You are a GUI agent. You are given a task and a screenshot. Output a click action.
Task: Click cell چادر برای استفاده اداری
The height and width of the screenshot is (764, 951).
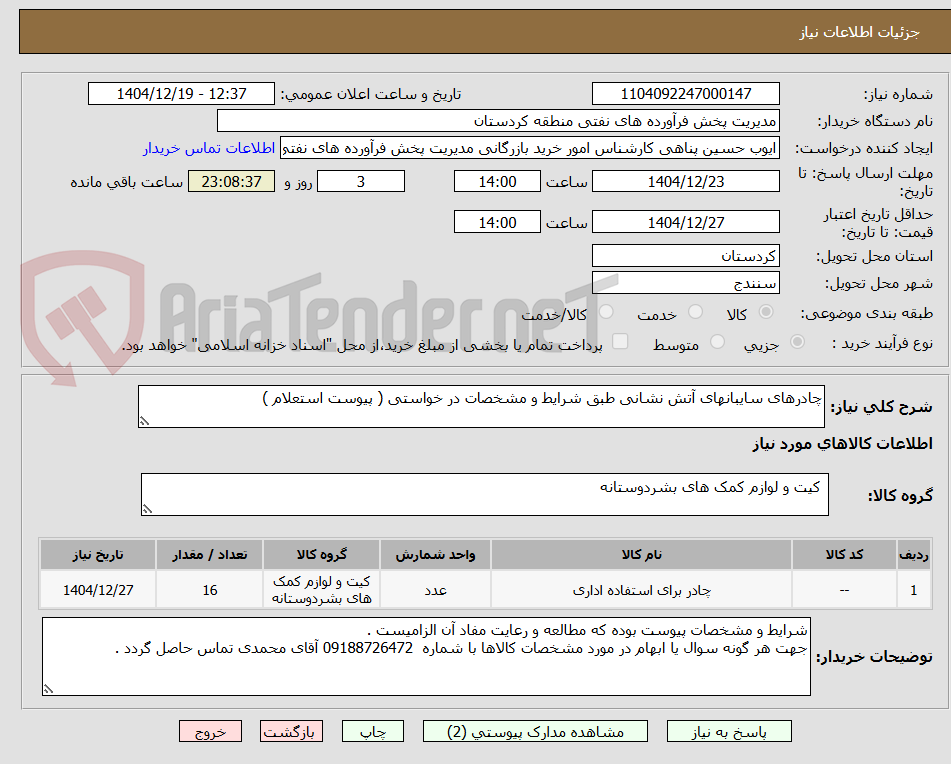[x=641, y=589]
